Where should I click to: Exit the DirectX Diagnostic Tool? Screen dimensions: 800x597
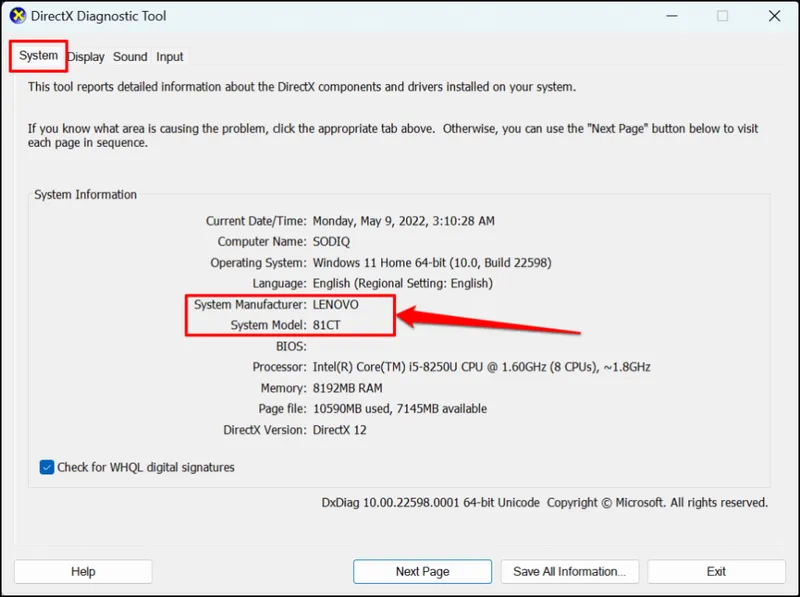point(716,571)
